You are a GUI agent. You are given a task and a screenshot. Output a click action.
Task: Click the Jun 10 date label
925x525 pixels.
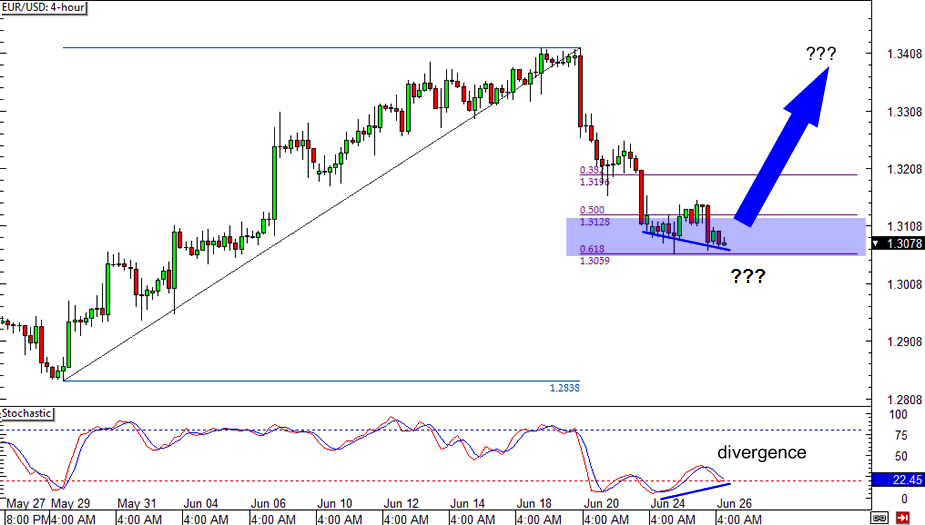pos(334,504)
